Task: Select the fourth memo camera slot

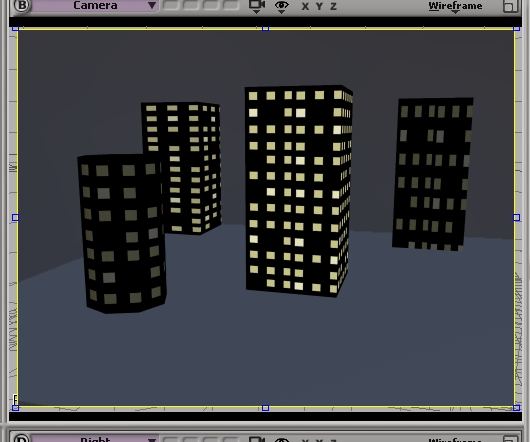Action: (231, 5)
